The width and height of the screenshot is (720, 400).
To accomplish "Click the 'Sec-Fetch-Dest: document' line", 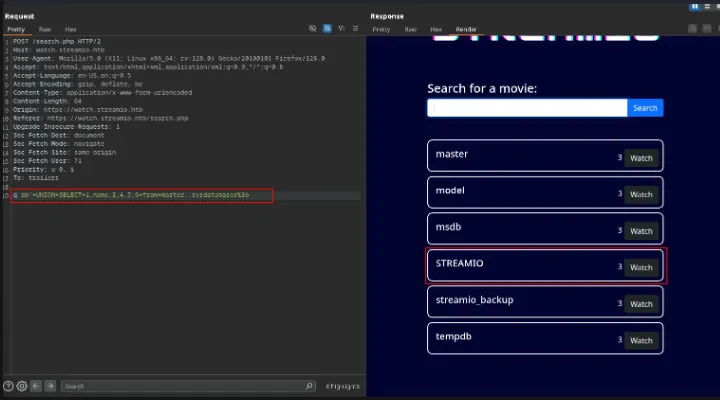I will point(59,135).
